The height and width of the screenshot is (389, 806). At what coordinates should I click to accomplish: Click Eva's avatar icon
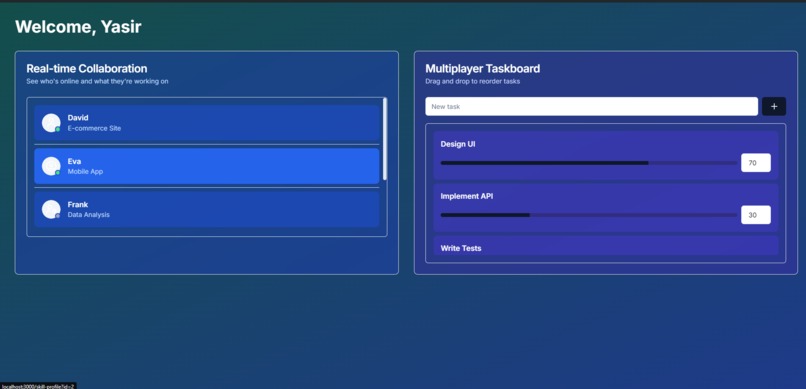(51, 166)
